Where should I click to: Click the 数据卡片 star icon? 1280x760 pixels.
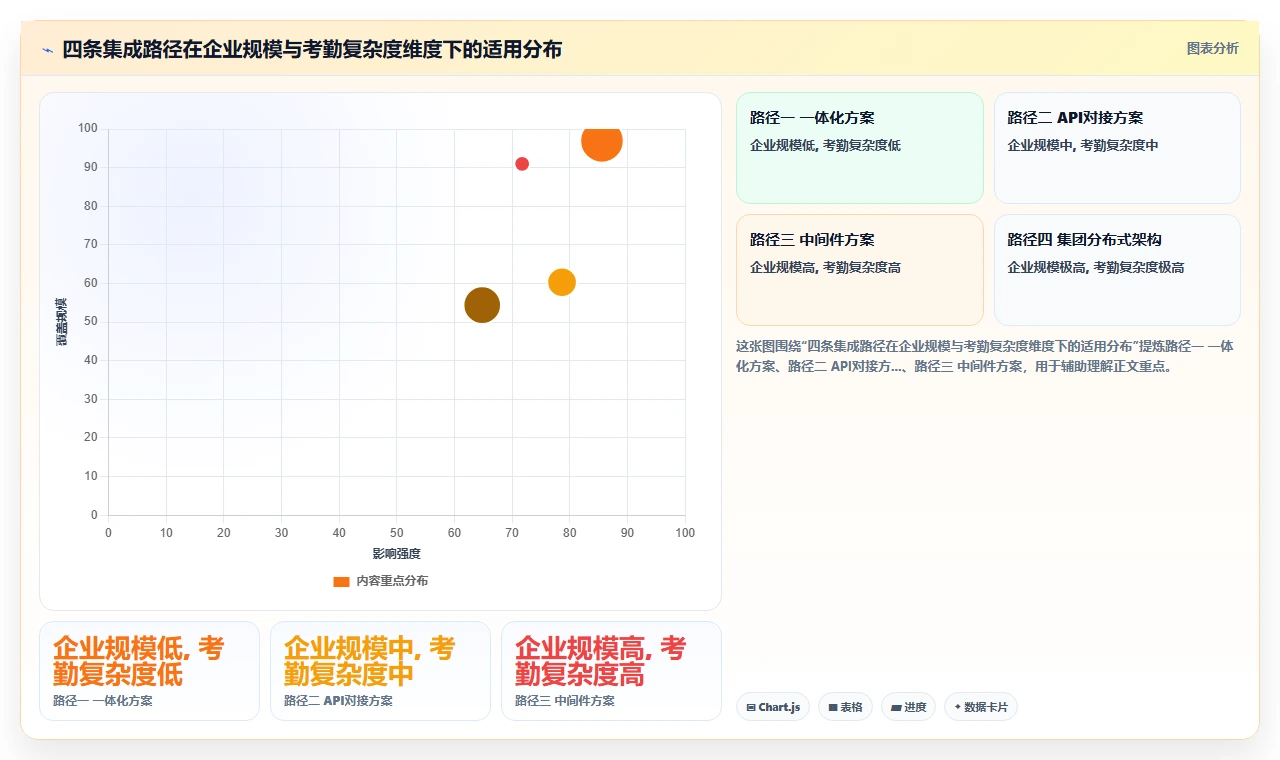coord(957,707)
